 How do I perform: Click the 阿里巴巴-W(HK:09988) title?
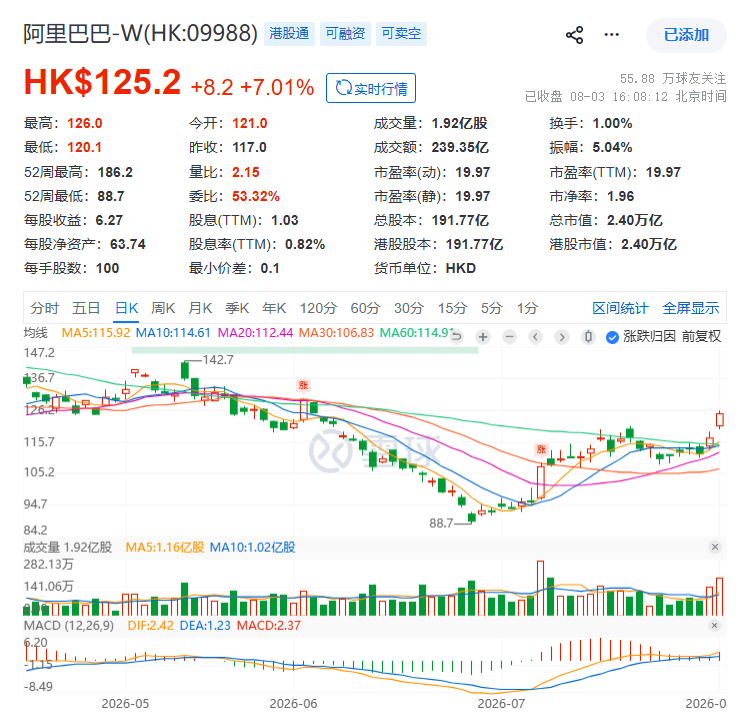pos(141,33)
